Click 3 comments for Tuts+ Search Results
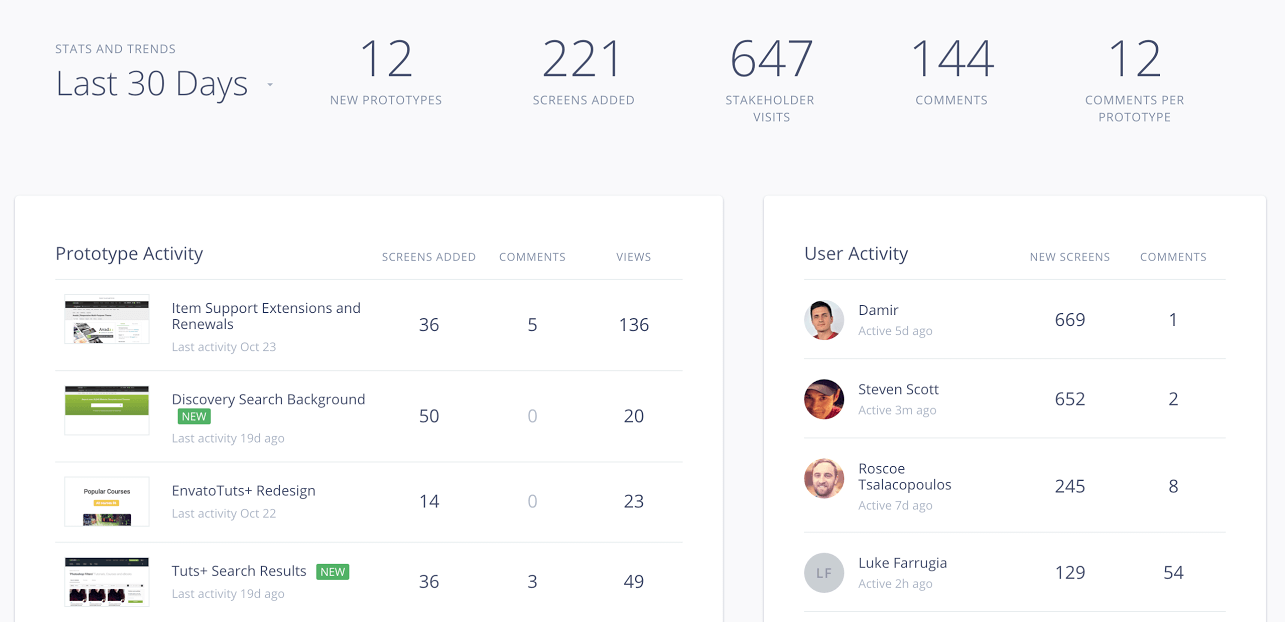Image resolution: width=1285 pixels, height=622 pixels. click(532, 582)
